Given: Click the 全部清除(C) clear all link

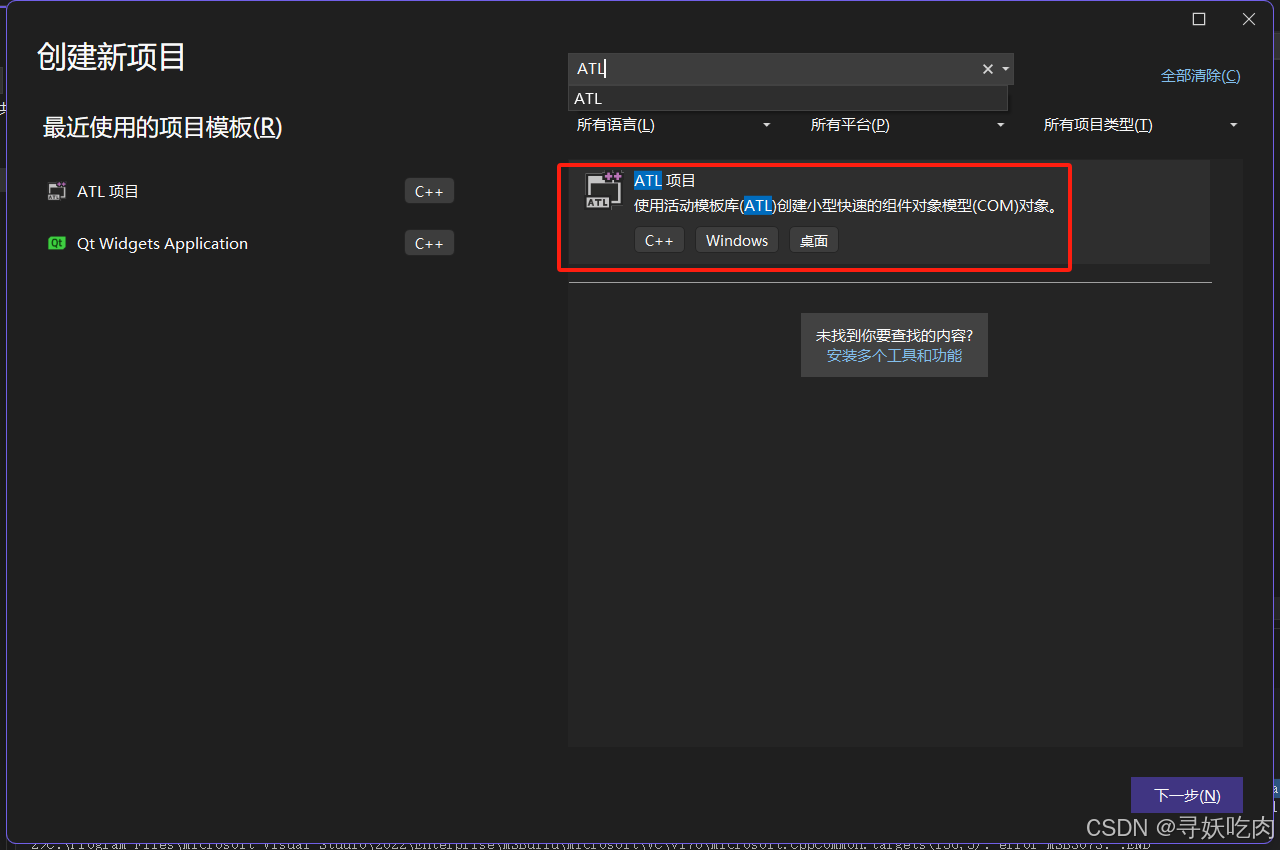Looking at the screenshot, I should (x=1200, y=76).
